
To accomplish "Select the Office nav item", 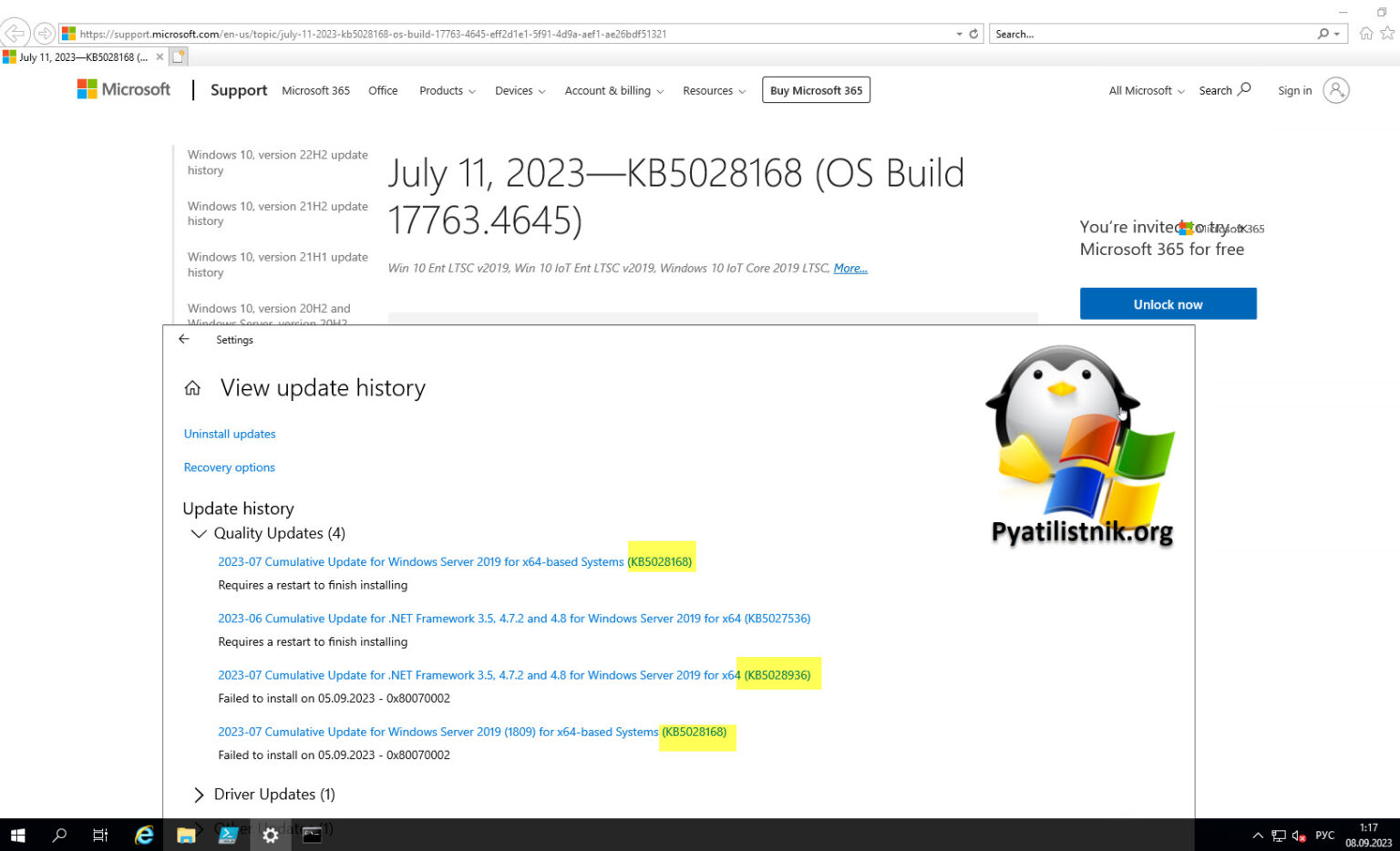I will pyautogui.click(x=383, y=91).
